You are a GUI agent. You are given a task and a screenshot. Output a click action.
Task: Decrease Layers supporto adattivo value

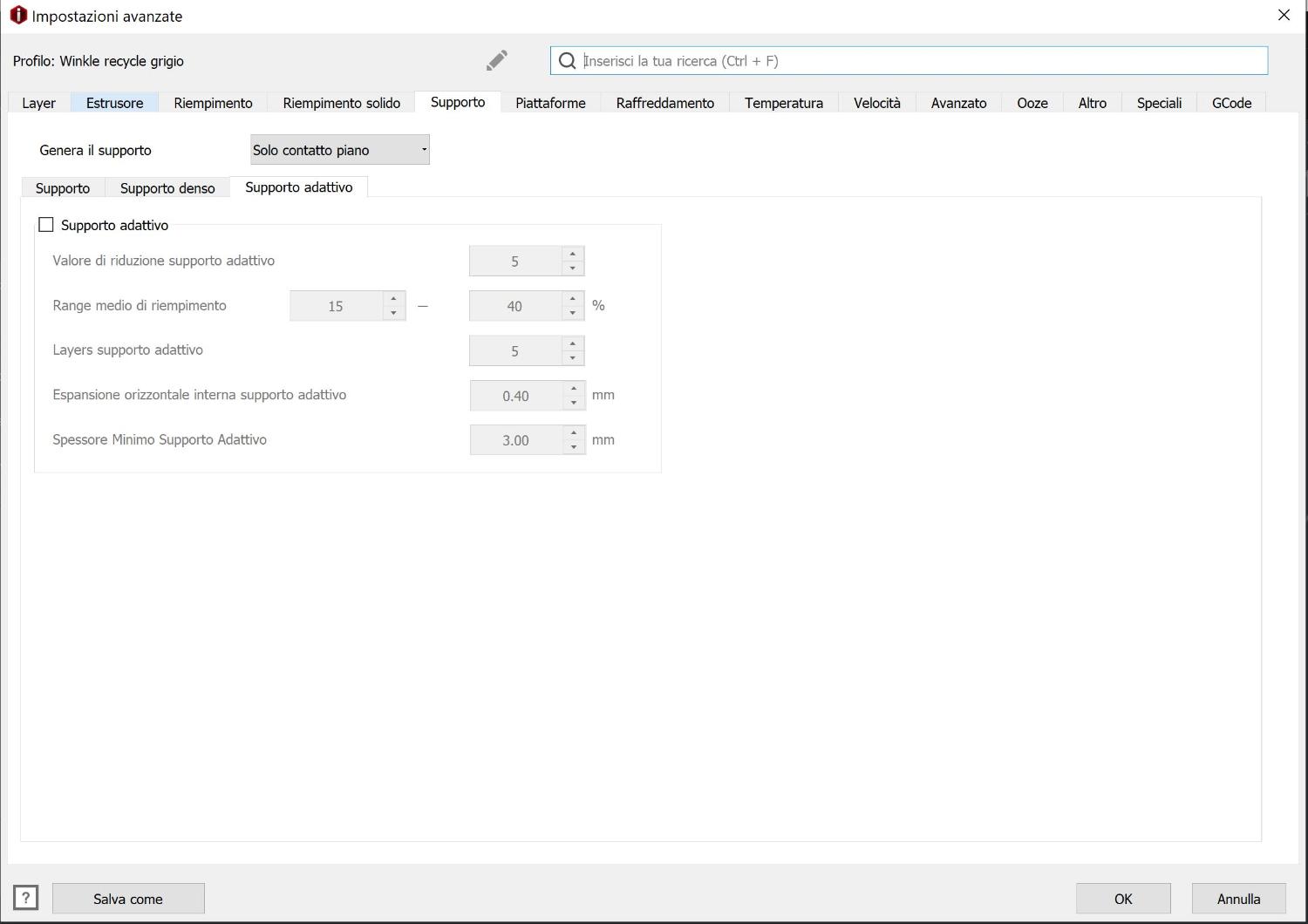pos(572,357)
